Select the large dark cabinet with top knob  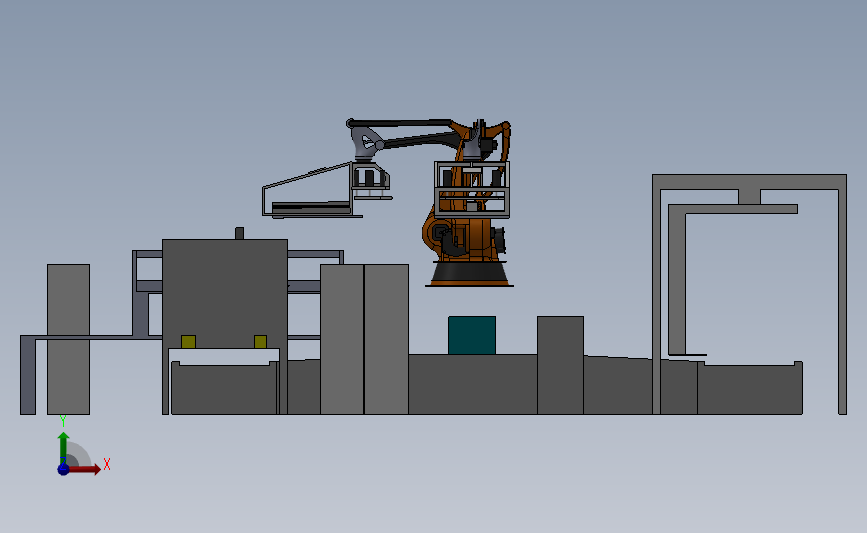tap(225, 293)
